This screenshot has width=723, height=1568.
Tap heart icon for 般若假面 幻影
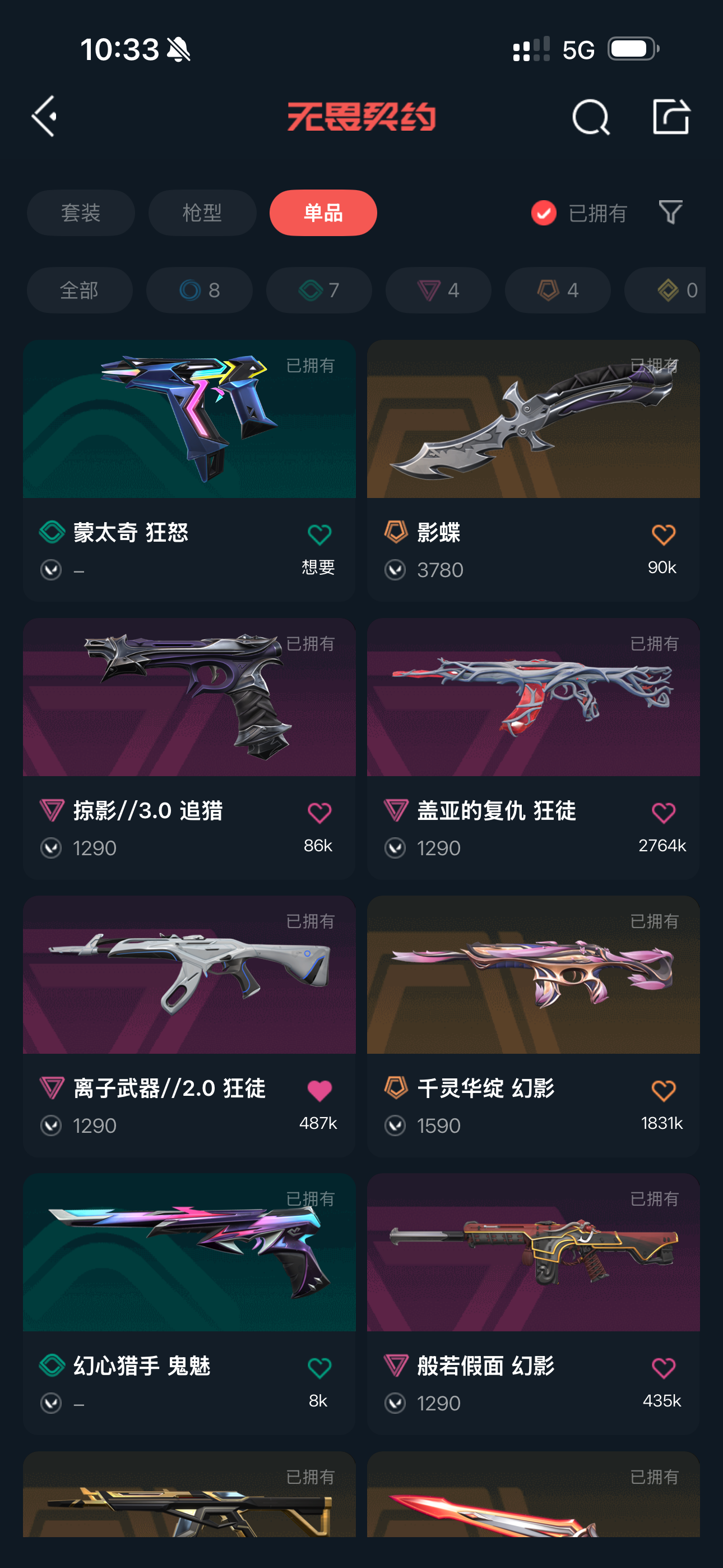pyautogui.click(x=664, y=1368)
